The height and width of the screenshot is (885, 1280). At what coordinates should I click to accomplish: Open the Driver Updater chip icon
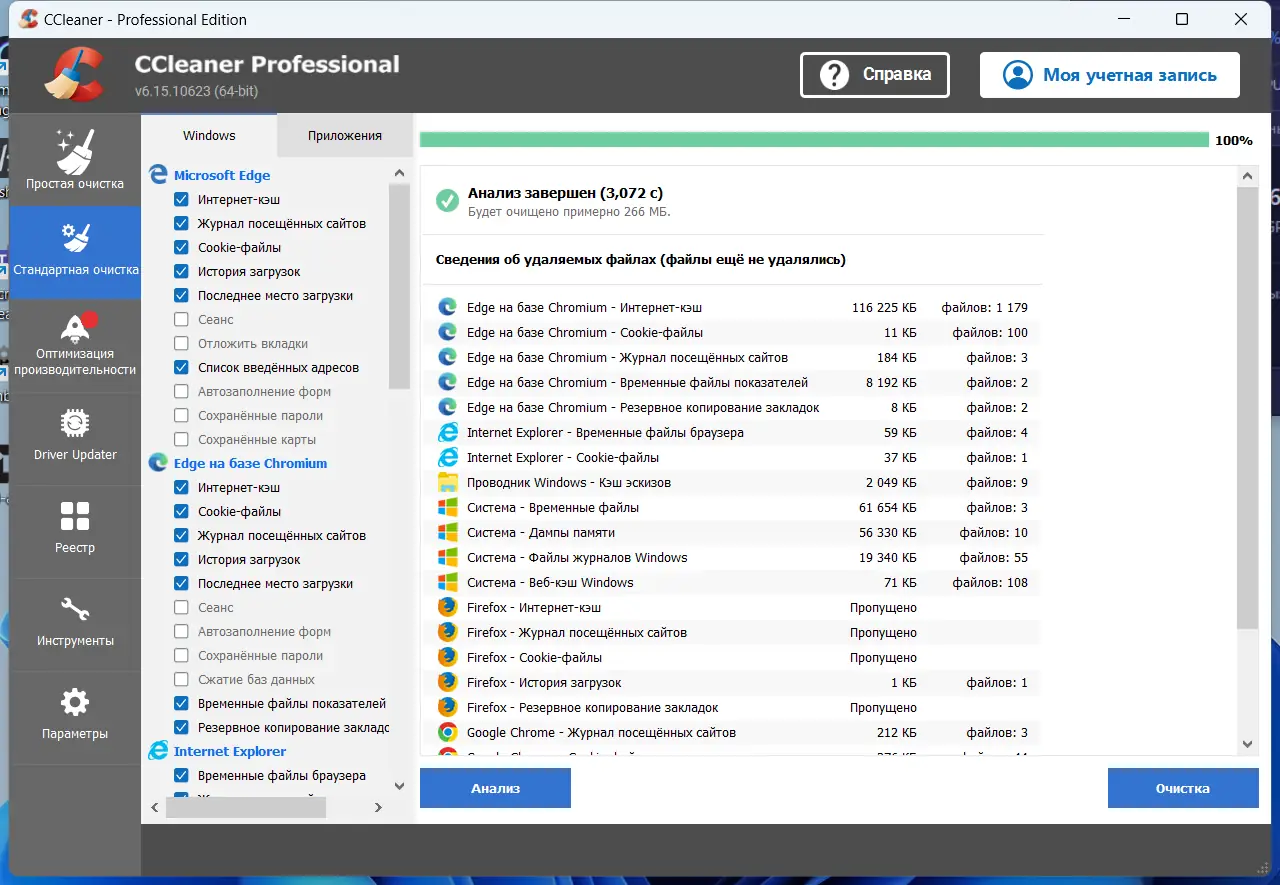coord(75,424)
